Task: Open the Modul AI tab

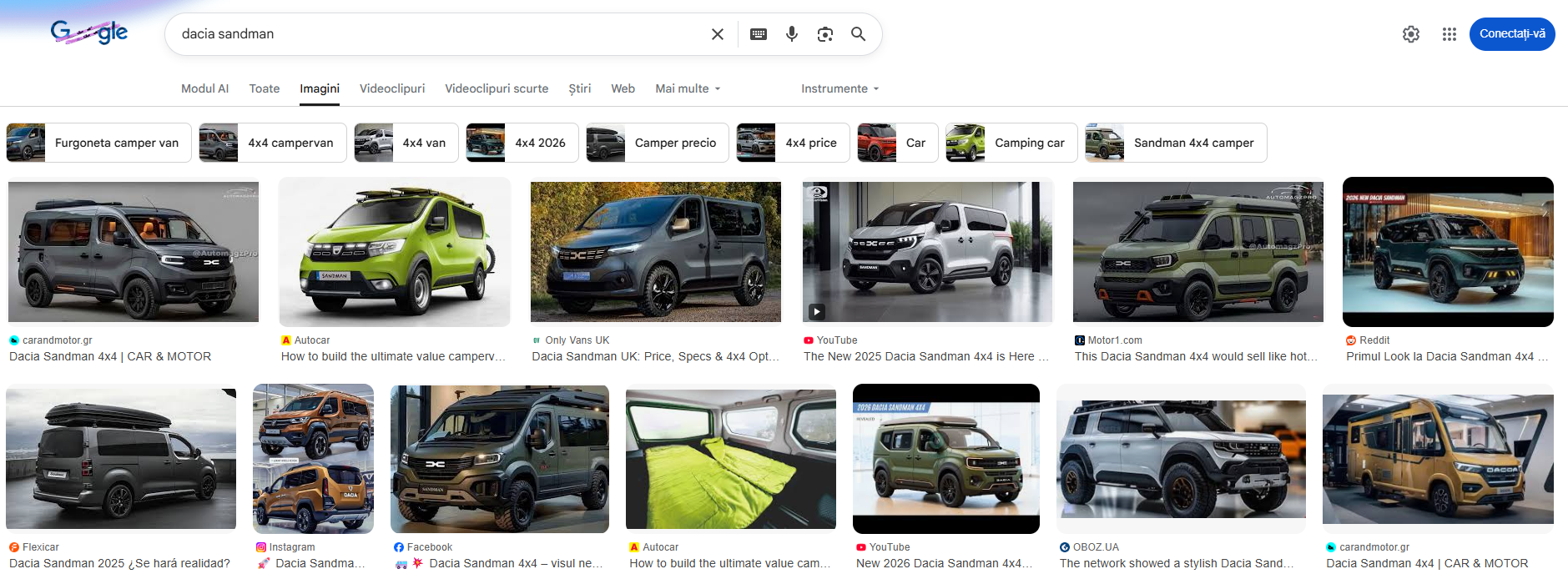Action: click(204, 88)
